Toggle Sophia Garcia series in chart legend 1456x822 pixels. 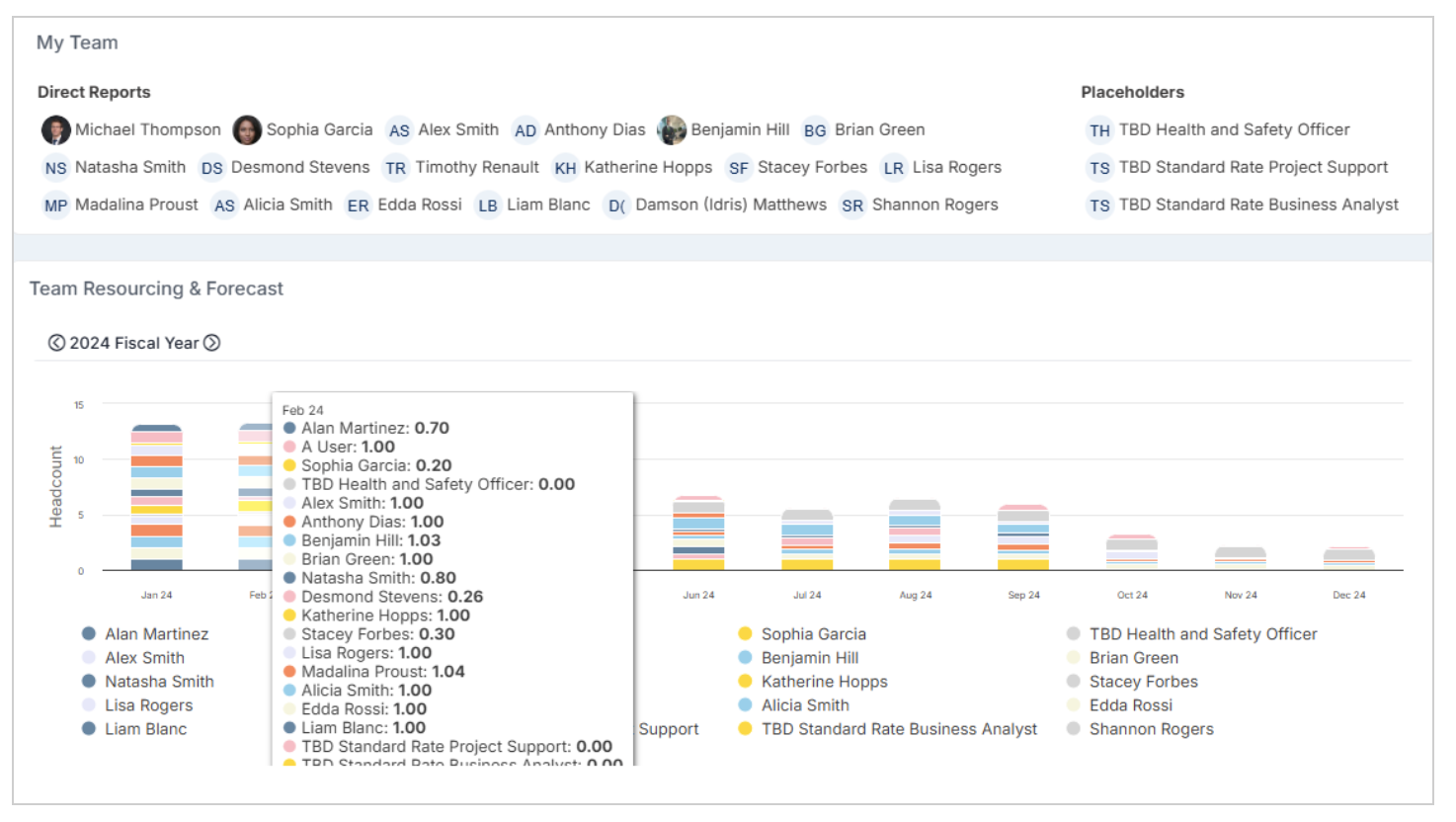click(x=802, y=634)
